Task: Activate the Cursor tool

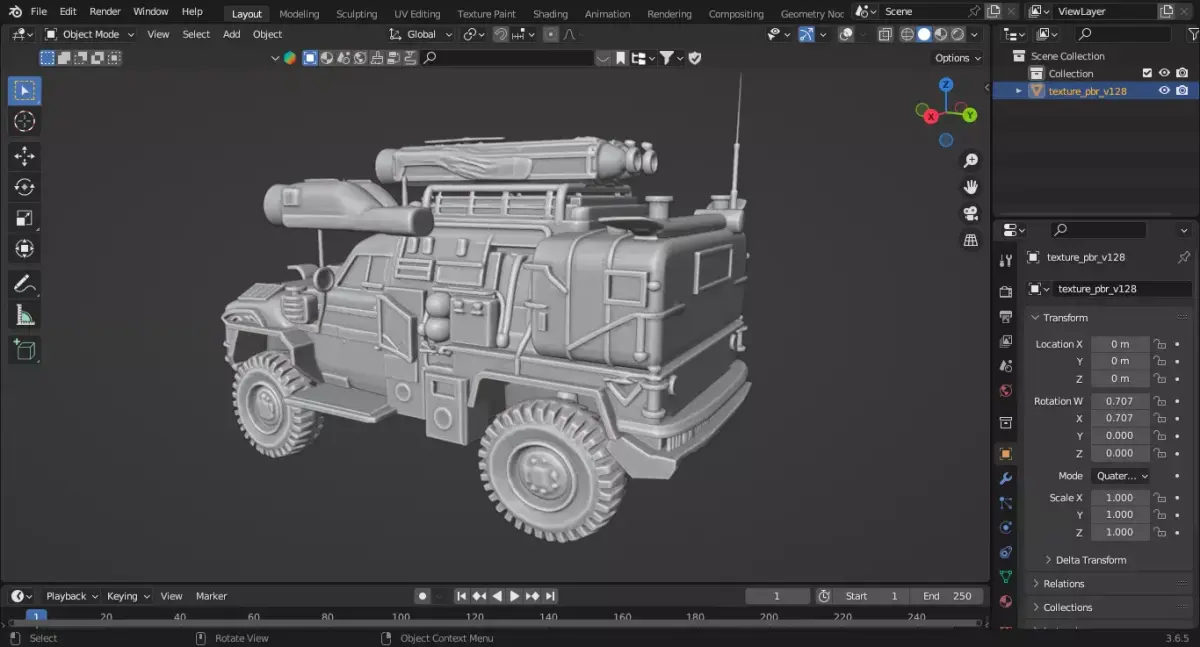Action: pos(25,122)
